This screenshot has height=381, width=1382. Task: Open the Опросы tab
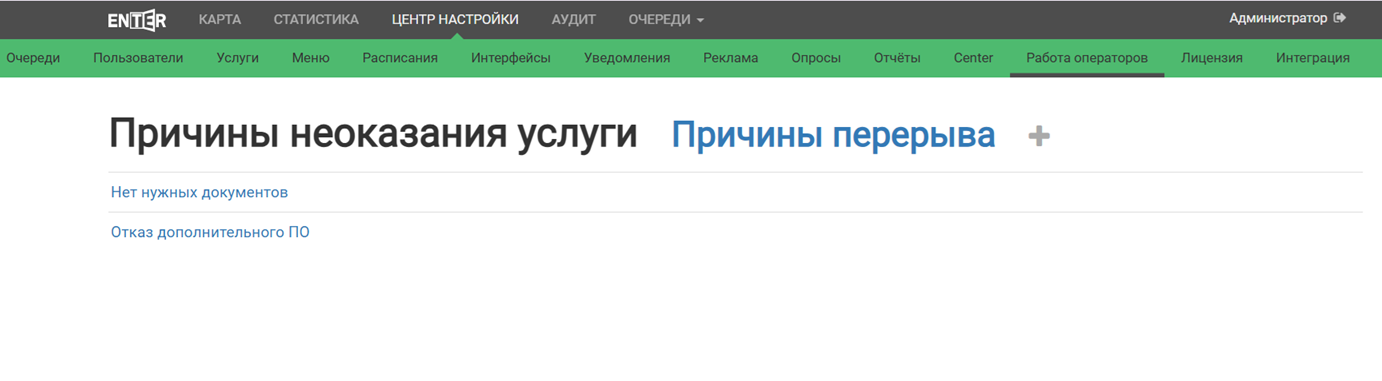[816, 58]
